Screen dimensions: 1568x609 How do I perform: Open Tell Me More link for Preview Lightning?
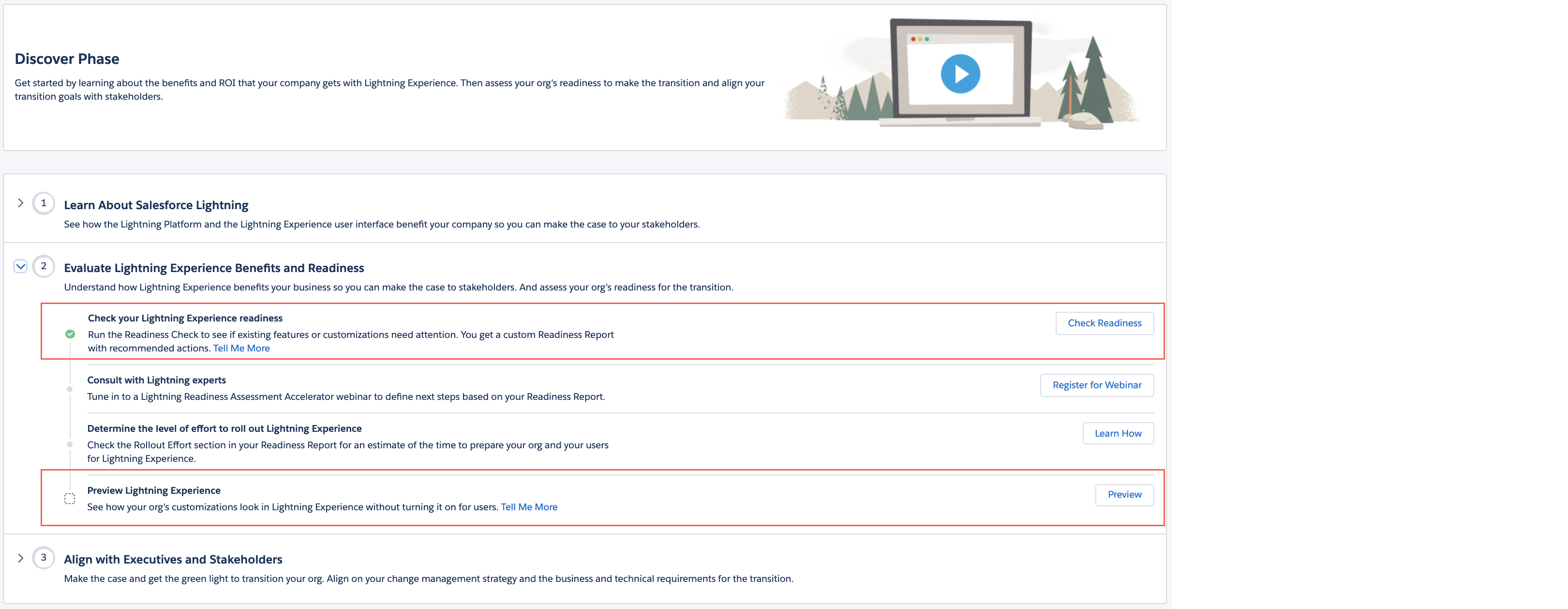529,507
